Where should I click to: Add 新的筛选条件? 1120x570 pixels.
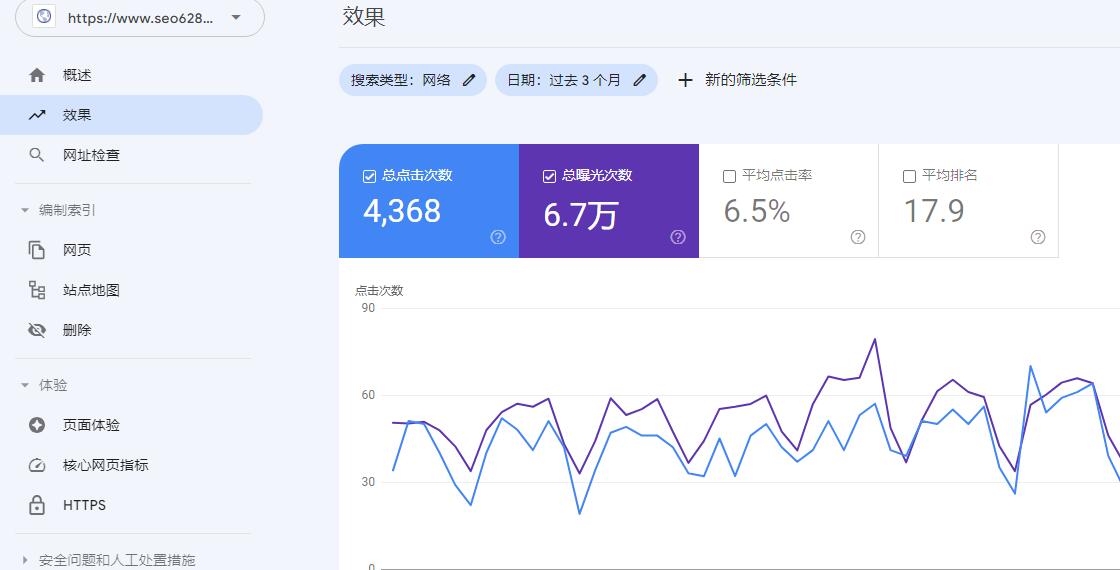coord(737,80)
